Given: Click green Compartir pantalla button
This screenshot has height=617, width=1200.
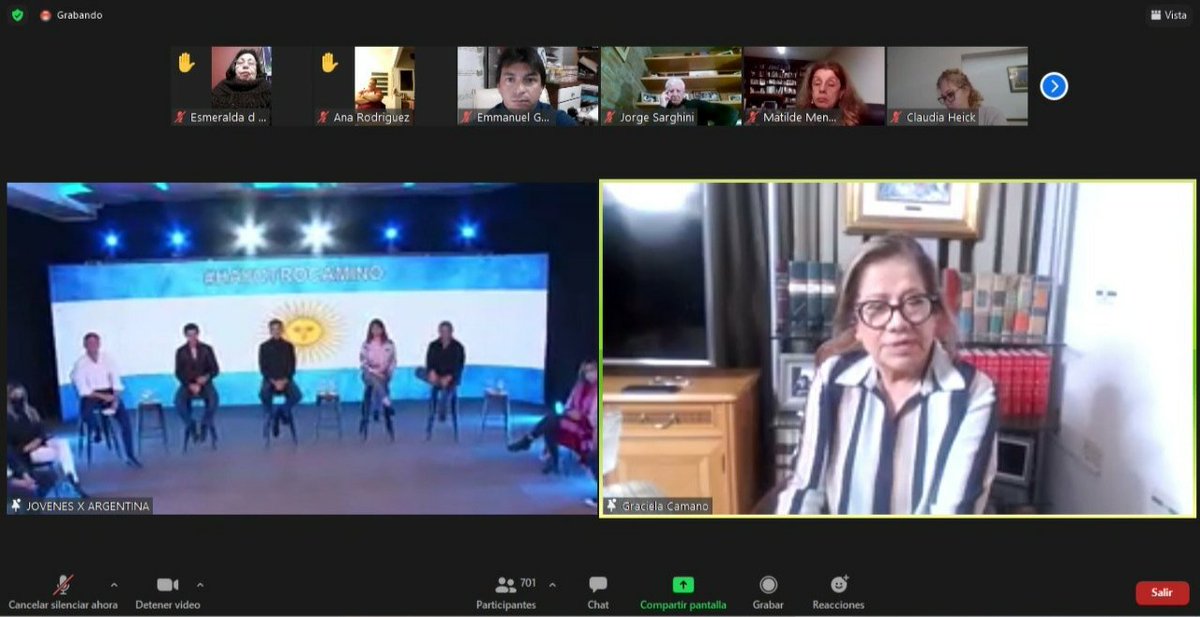Looking at the screenshot, I should pos(683,592).
